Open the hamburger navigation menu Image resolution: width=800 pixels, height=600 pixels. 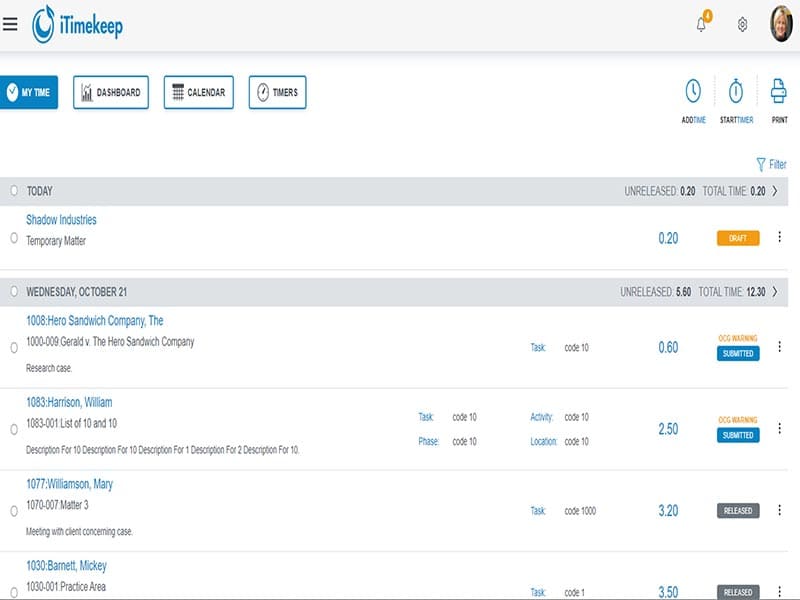[x=10, y=24]
